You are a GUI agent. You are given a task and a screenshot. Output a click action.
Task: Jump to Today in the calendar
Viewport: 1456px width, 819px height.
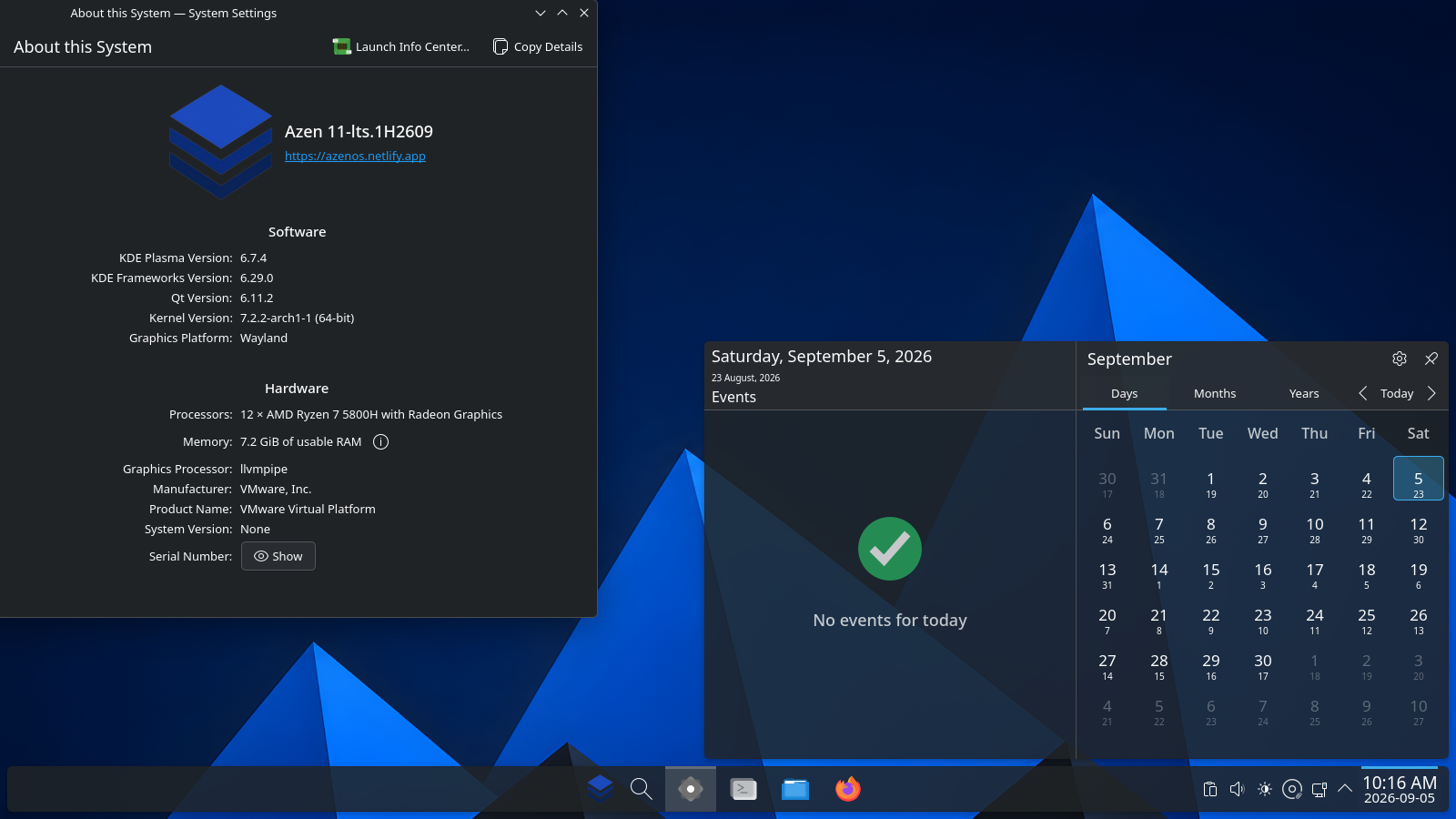(1397, 393)
